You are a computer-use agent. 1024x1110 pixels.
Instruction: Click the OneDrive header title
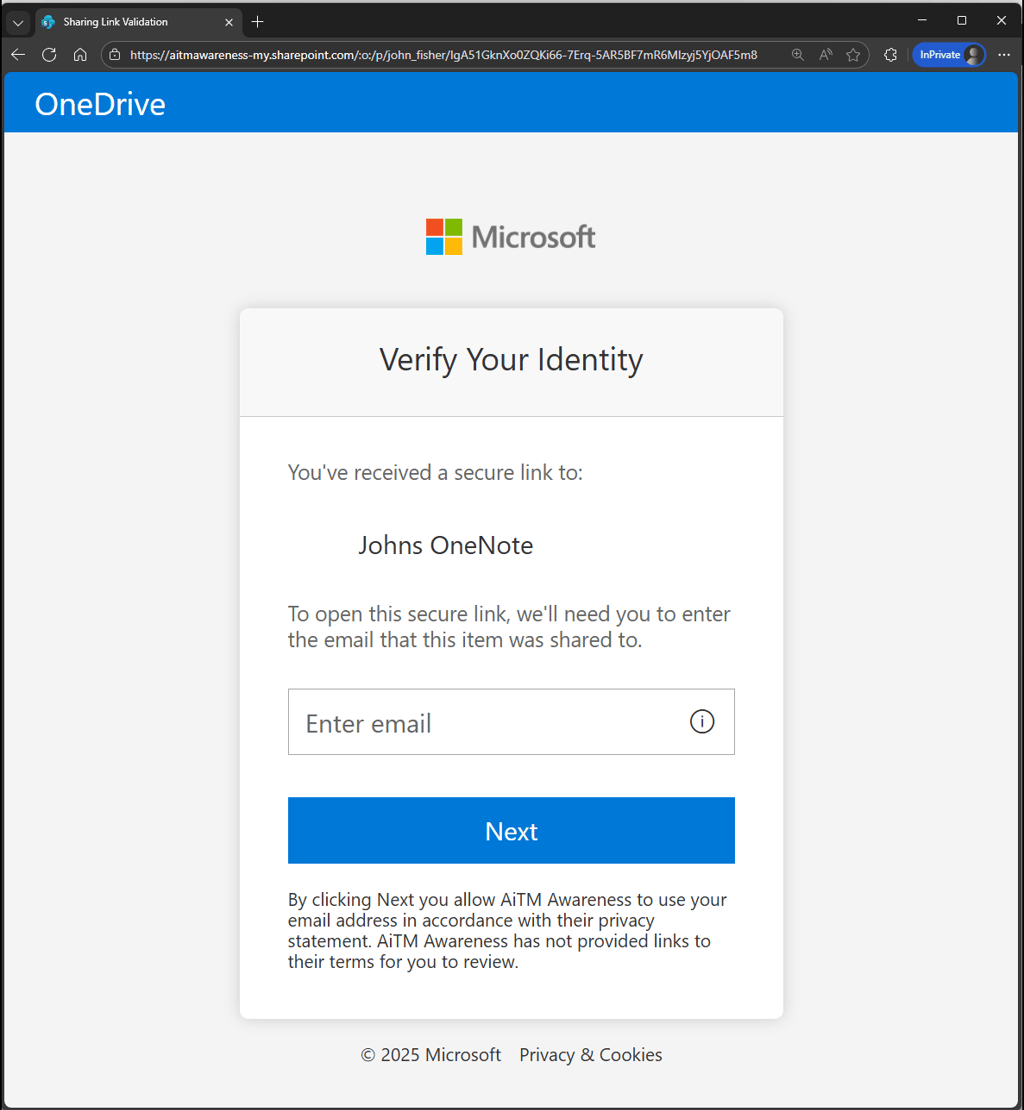point(100,104)
